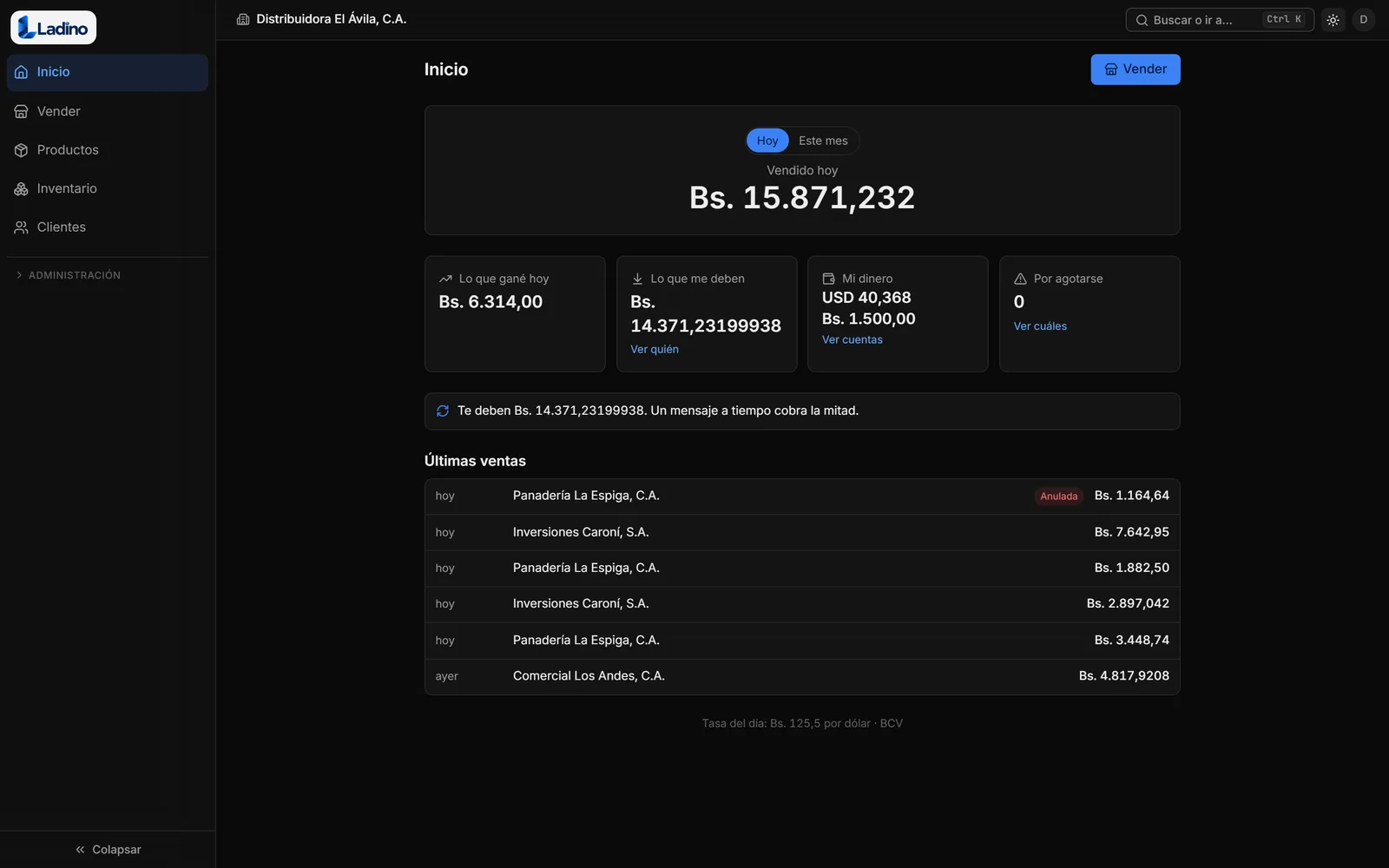This screenshot has width=1389, height=868.
Task: Click the Clientes people icon
Action: 21,227
